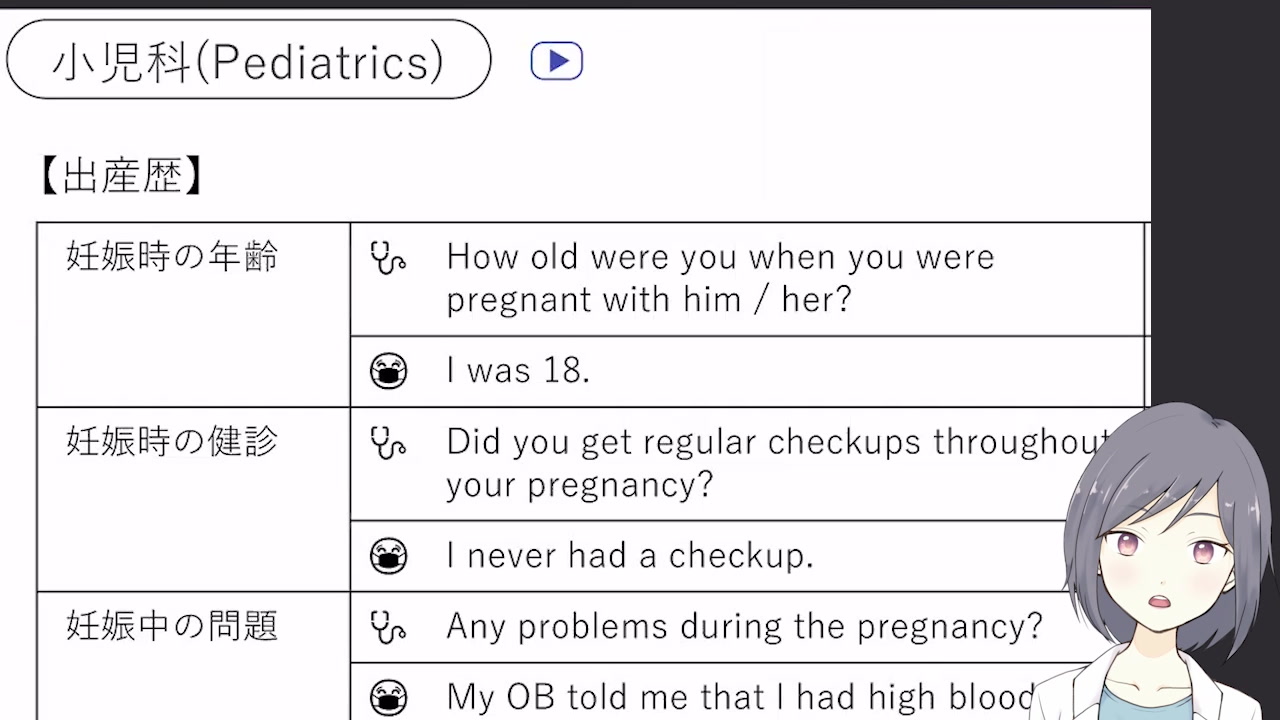Click the "I was 18." answer text
This screenshot has height=720, width=1280.
518,371
